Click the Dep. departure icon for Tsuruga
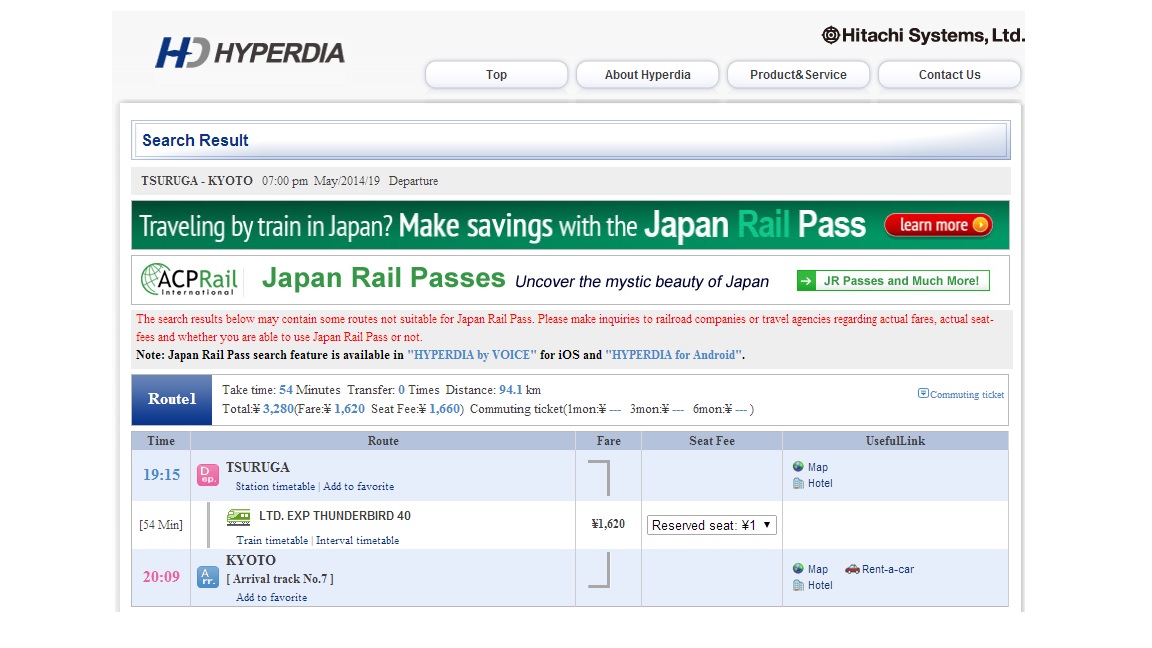Viewport: 1152px width, 648px height. 208,475
